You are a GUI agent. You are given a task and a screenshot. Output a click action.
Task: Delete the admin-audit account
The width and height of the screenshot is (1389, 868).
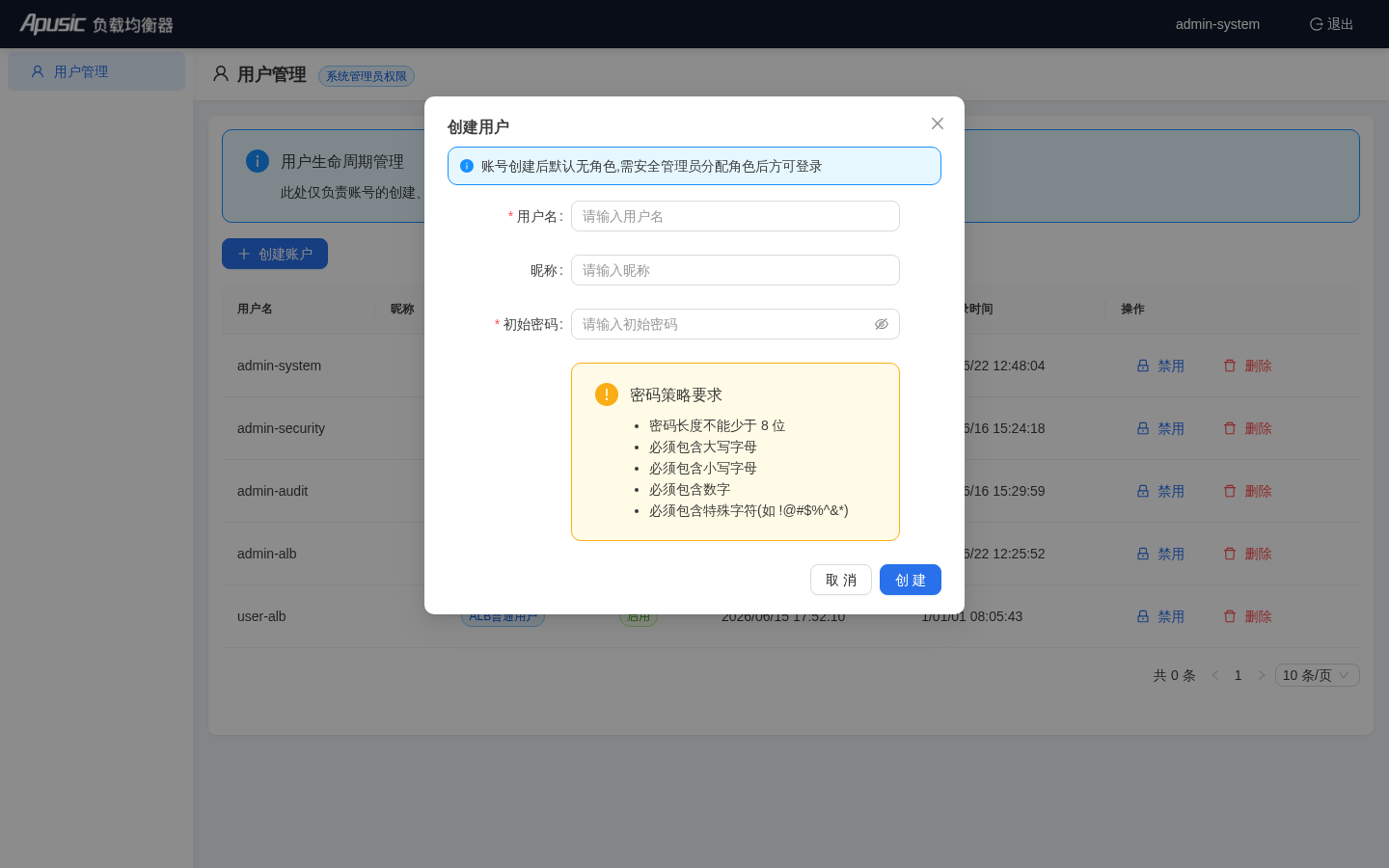pos(1247,491)
